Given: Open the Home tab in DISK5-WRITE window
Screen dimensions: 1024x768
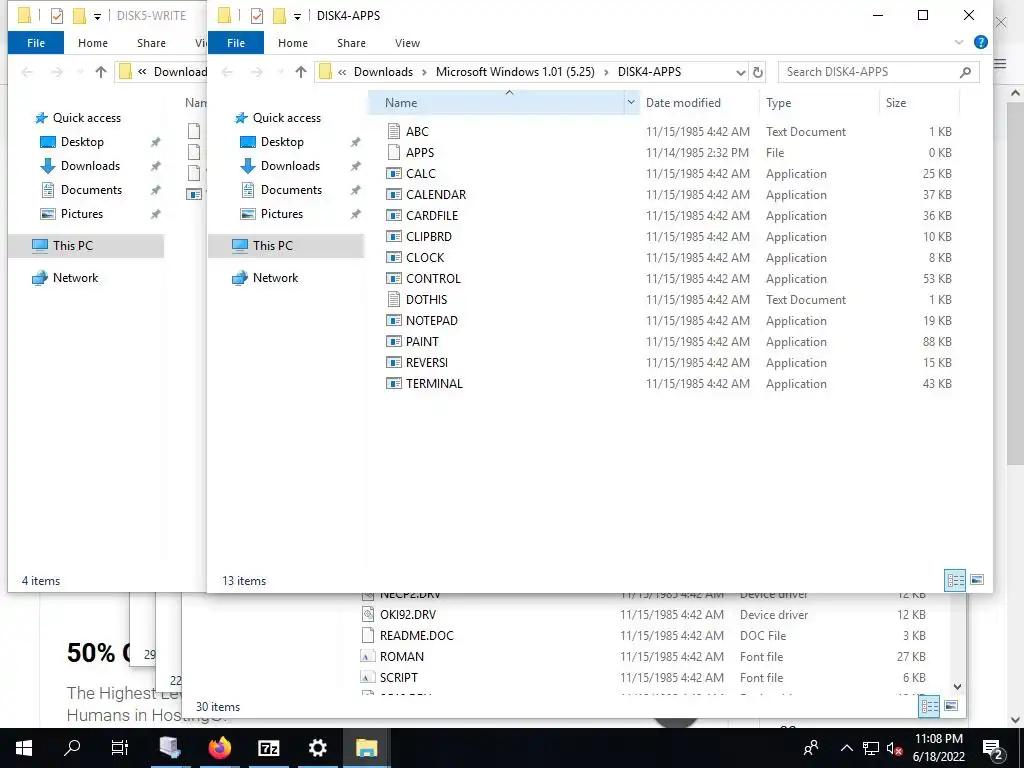Looking at the screenshot, I should [93, 43].
